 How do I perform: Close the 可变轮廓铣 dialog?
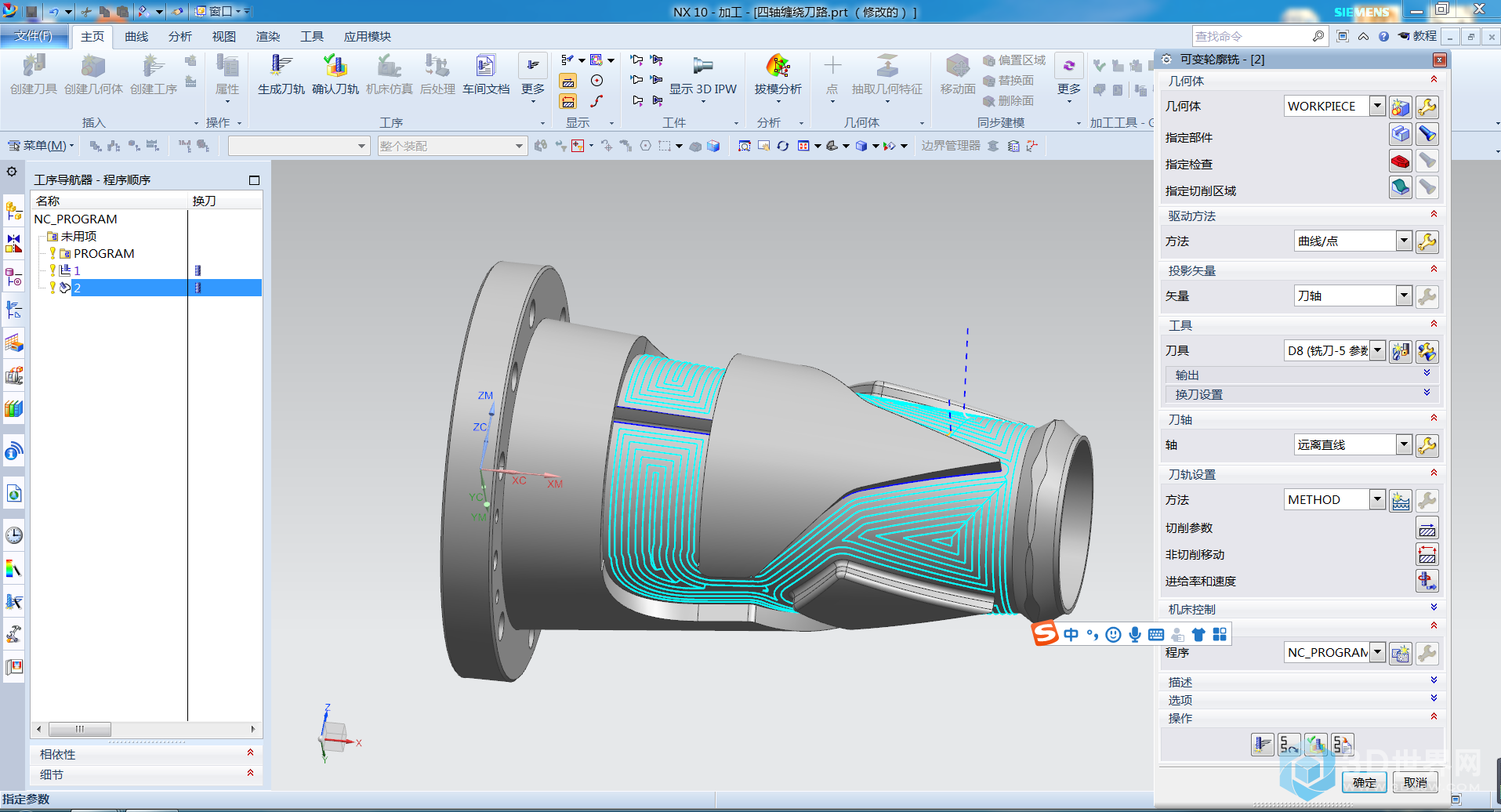click(1439, 60)
